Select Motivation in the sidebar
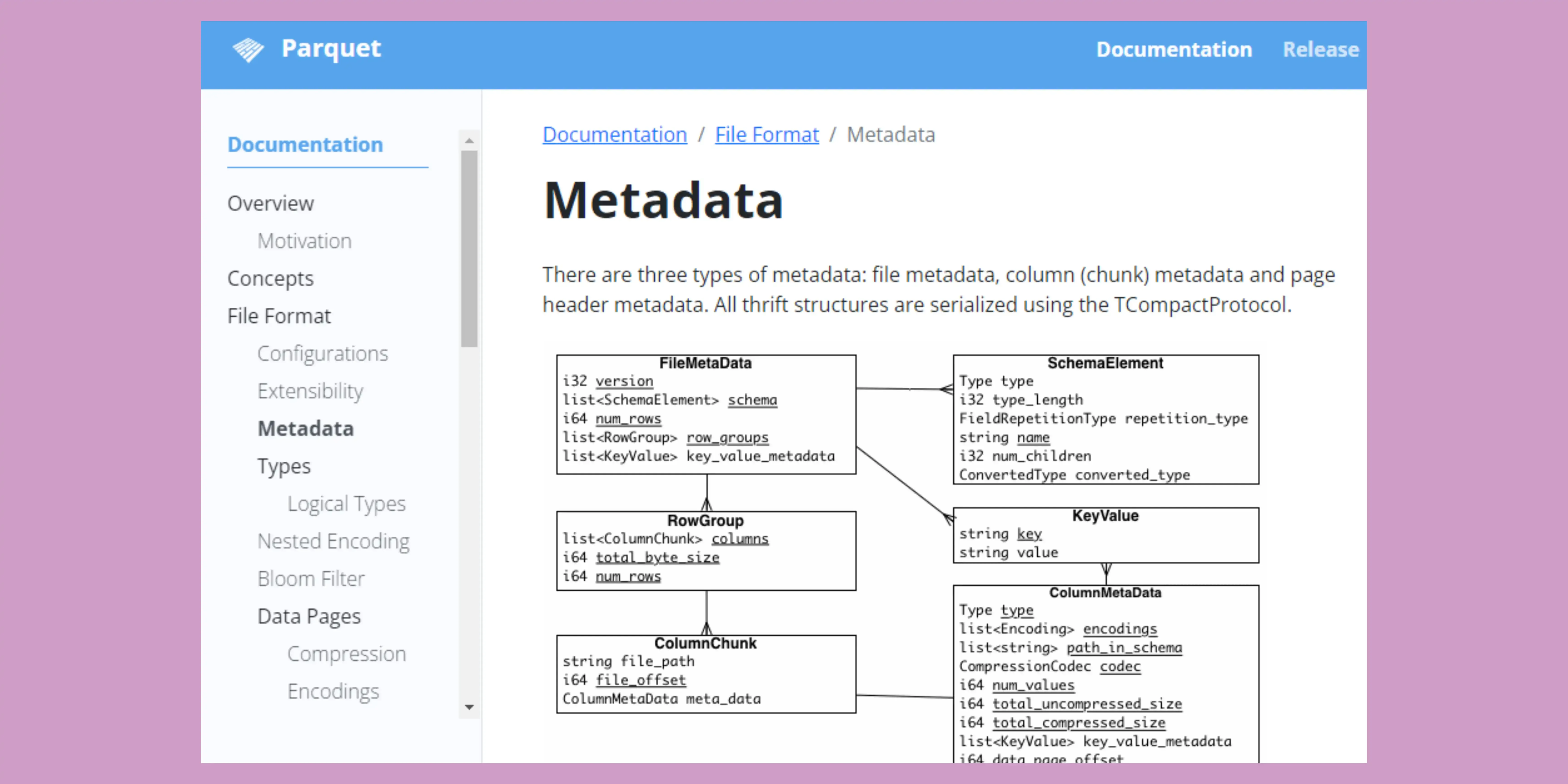This screenshot has width=1568, height=784. tap(304, 241)
